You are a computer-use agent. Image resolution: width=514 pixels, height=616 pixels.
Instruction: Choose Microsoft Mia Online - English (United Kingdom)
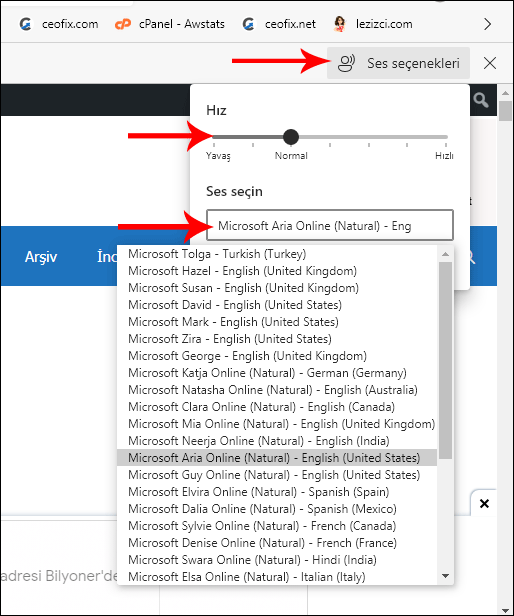pyautogui.click(x=277, y=424)
